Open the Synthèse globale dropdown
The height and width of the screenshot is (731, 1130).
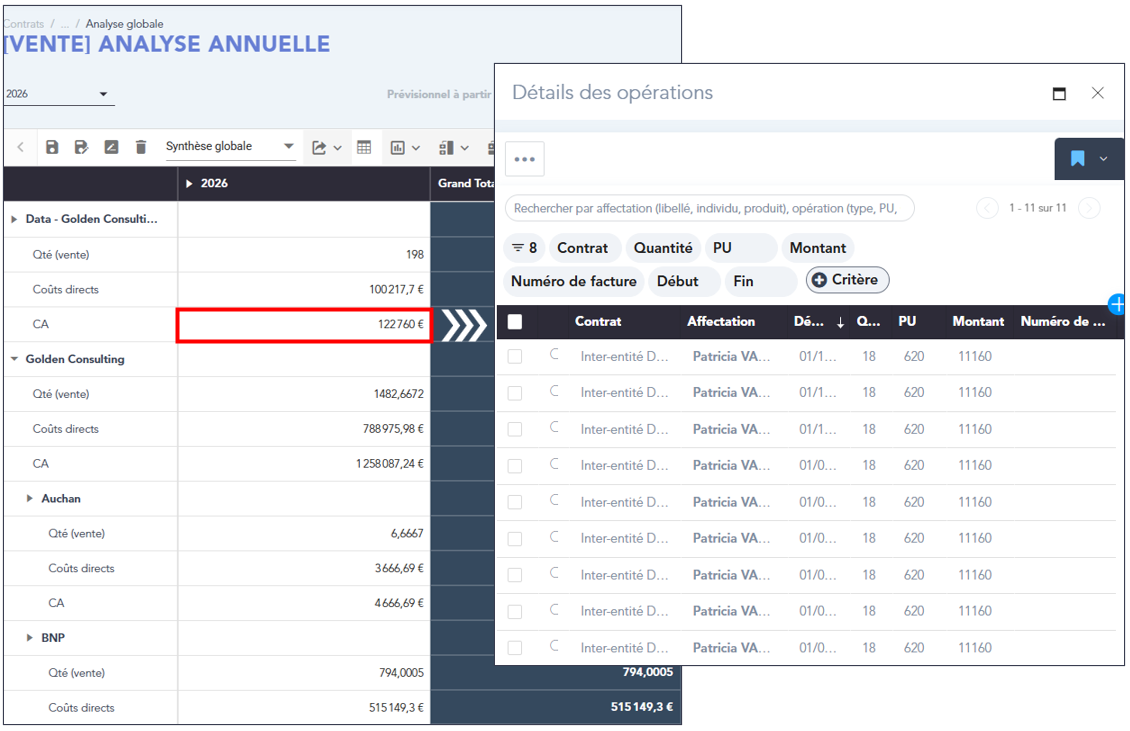pos(230,147)
